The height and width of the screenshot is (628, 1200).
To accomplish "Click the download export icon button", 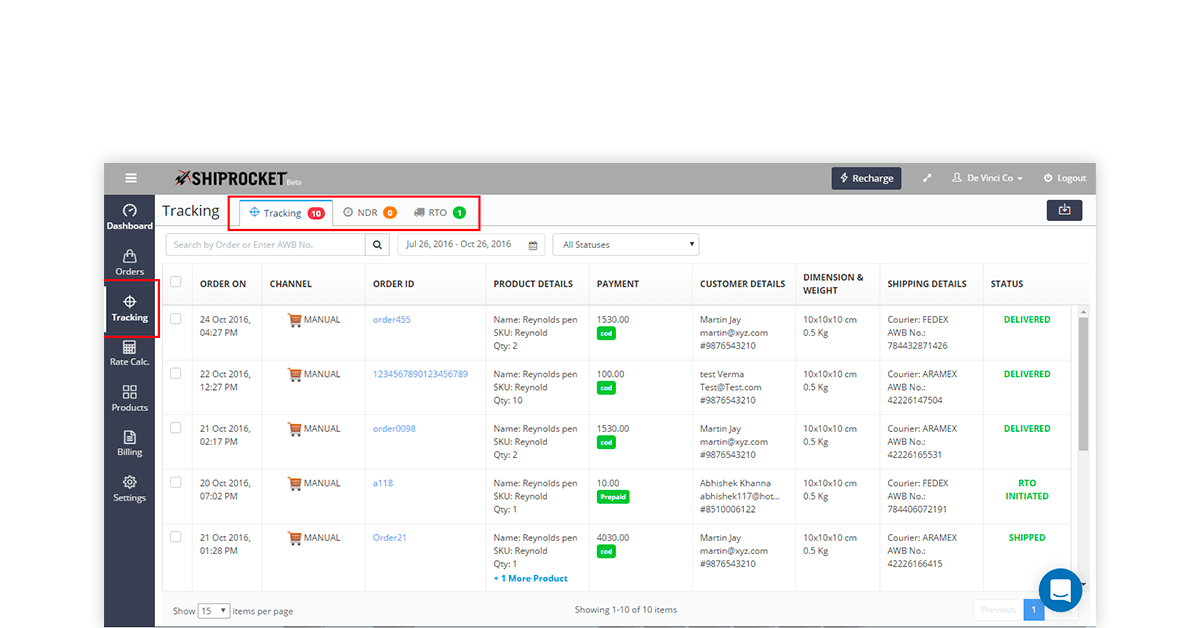I will click(x=1064, y=210).
